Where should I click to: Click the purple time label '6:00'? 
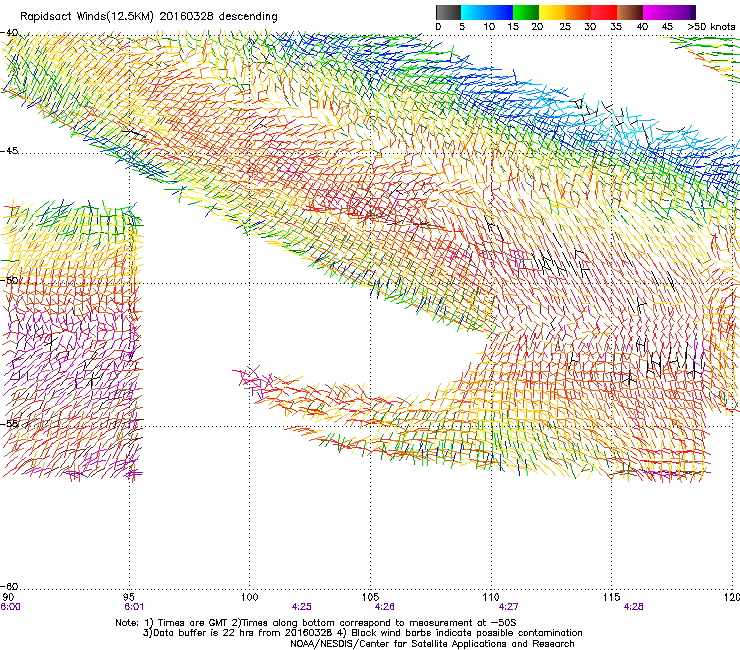click(x=10, y=607)
